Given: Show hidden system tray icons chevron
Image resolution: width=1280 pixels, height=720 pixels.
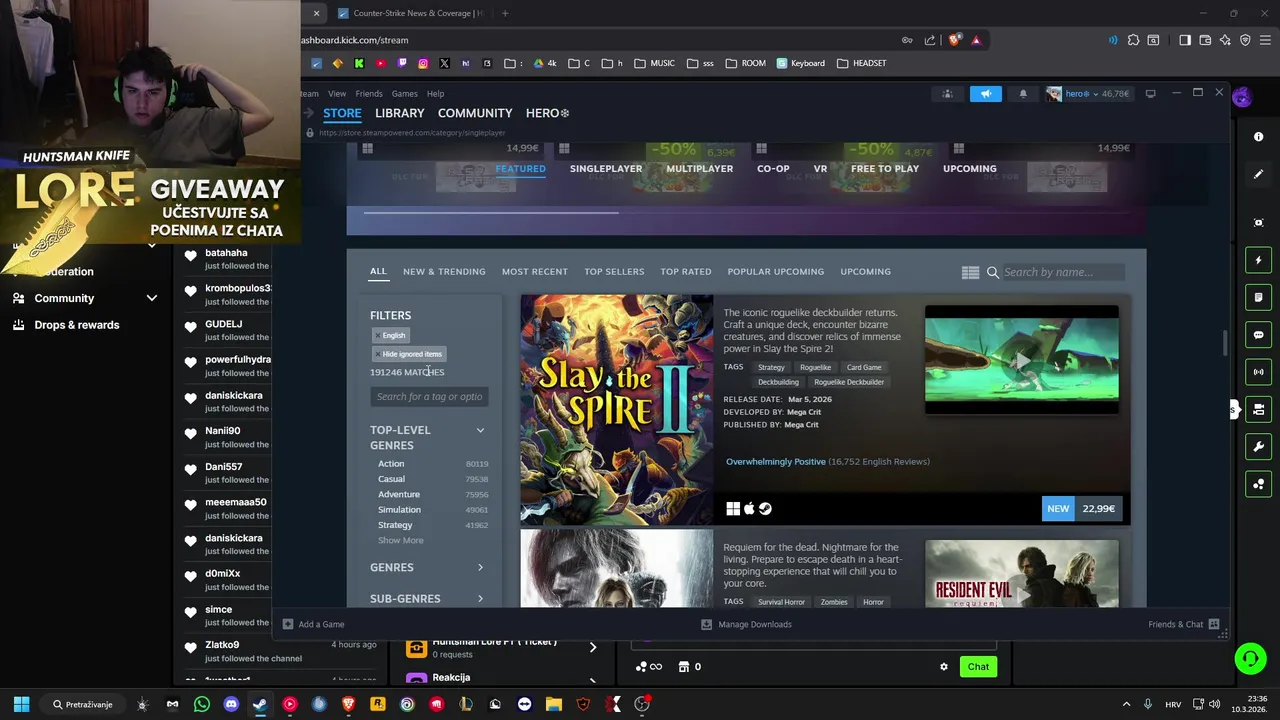Looking at the screenshot, I should tap(1126, 704).
